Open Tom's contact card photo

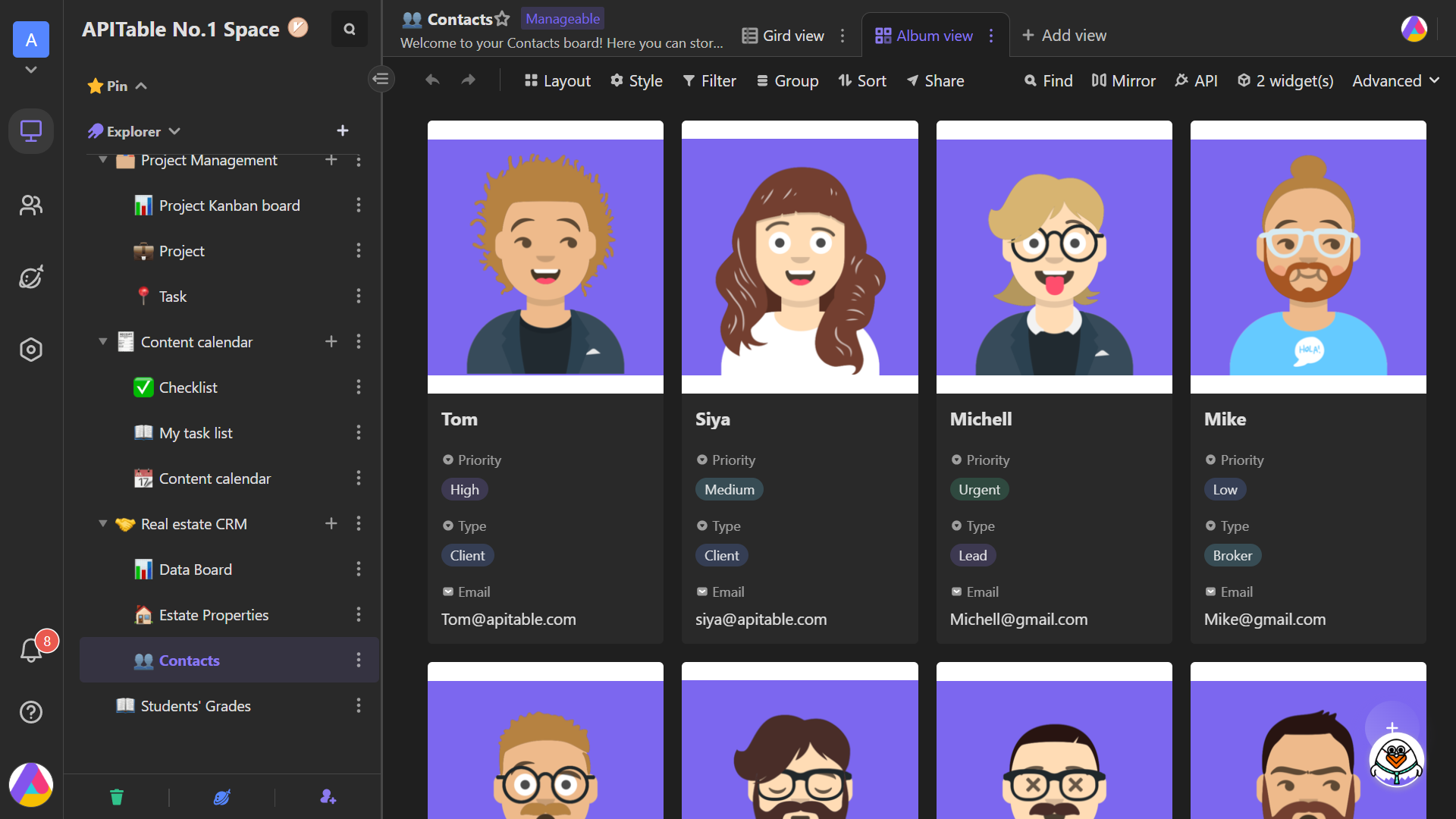545,257
